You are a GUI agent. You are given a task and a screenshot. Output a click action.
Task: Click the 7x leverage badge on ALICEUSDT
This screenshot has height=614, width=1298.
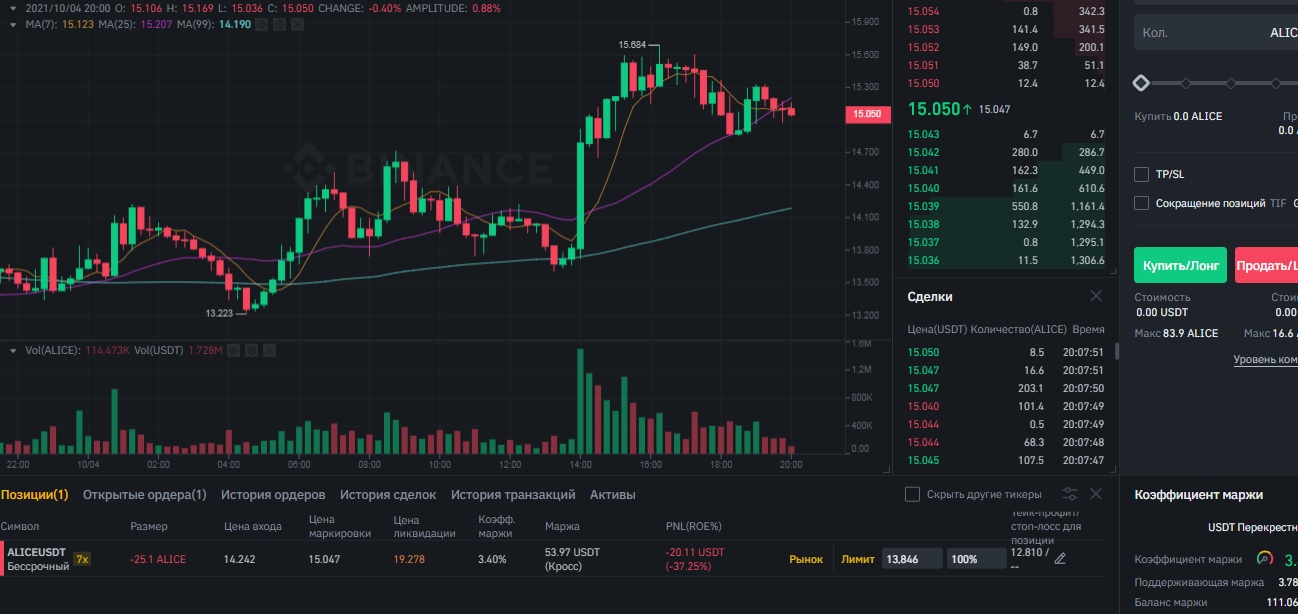coord(82,559)
